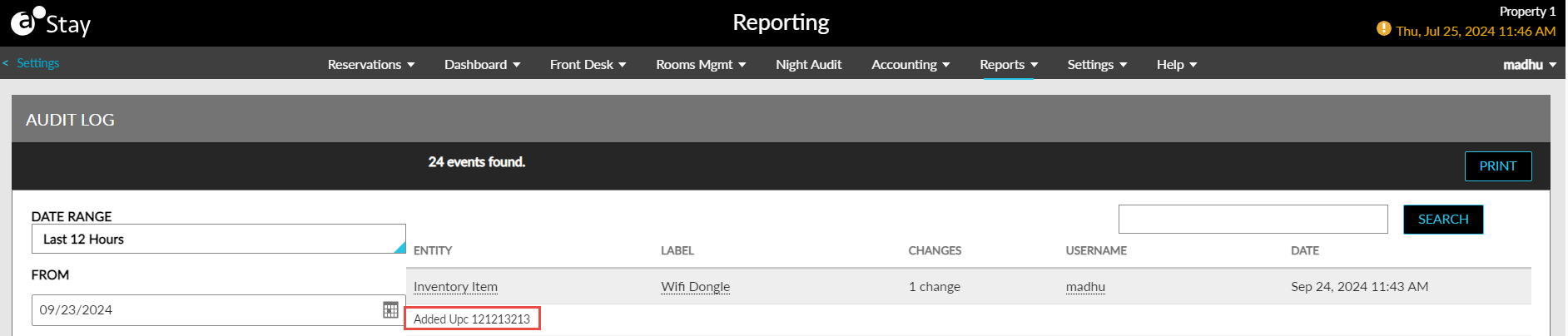Open the Wifi Dongle label link
1568x336 pixels.
[695, 287]
